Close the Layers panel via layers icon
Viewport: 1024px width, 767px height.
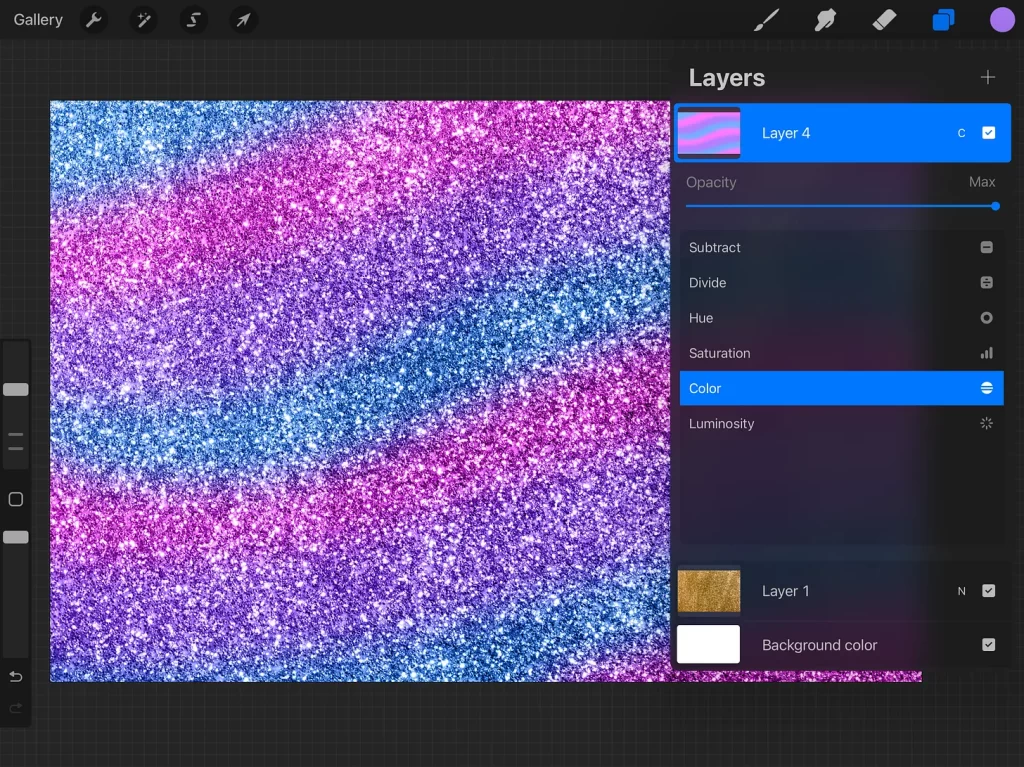pyautogui.click(x=943, y=20)
